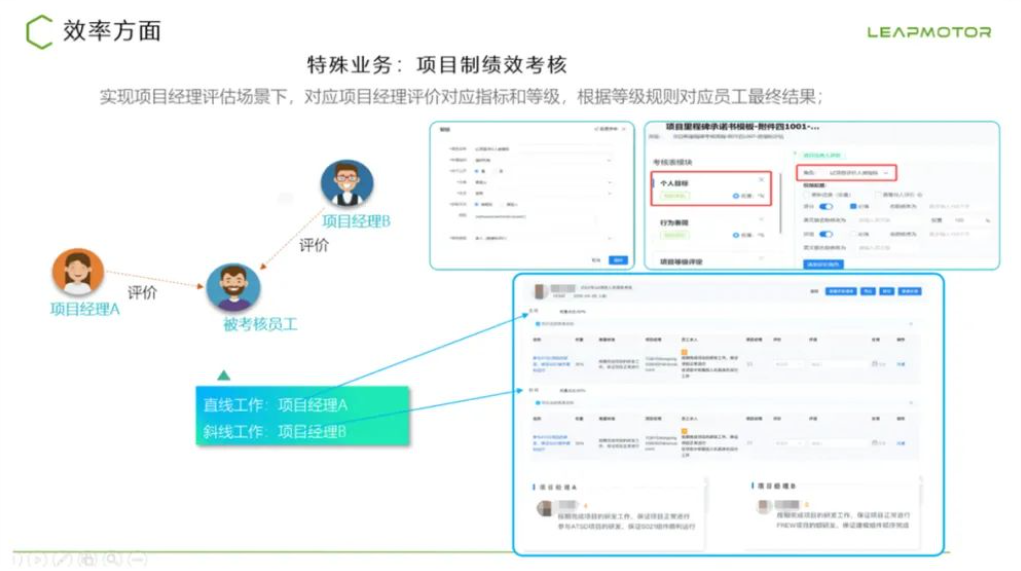
Task: Open the see-all-slides grid icon
Action: (87, 559)
